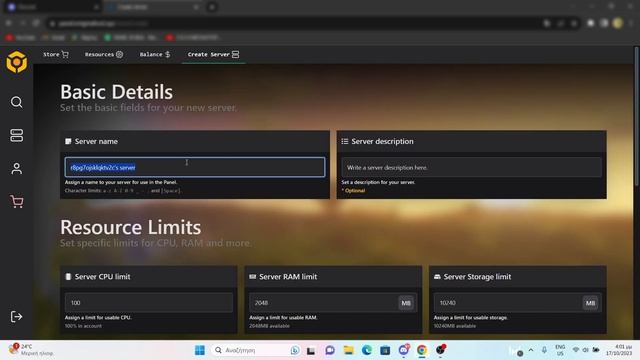Open File Explorer from the taskbar
640x360 pixels.
pos(348,350)
